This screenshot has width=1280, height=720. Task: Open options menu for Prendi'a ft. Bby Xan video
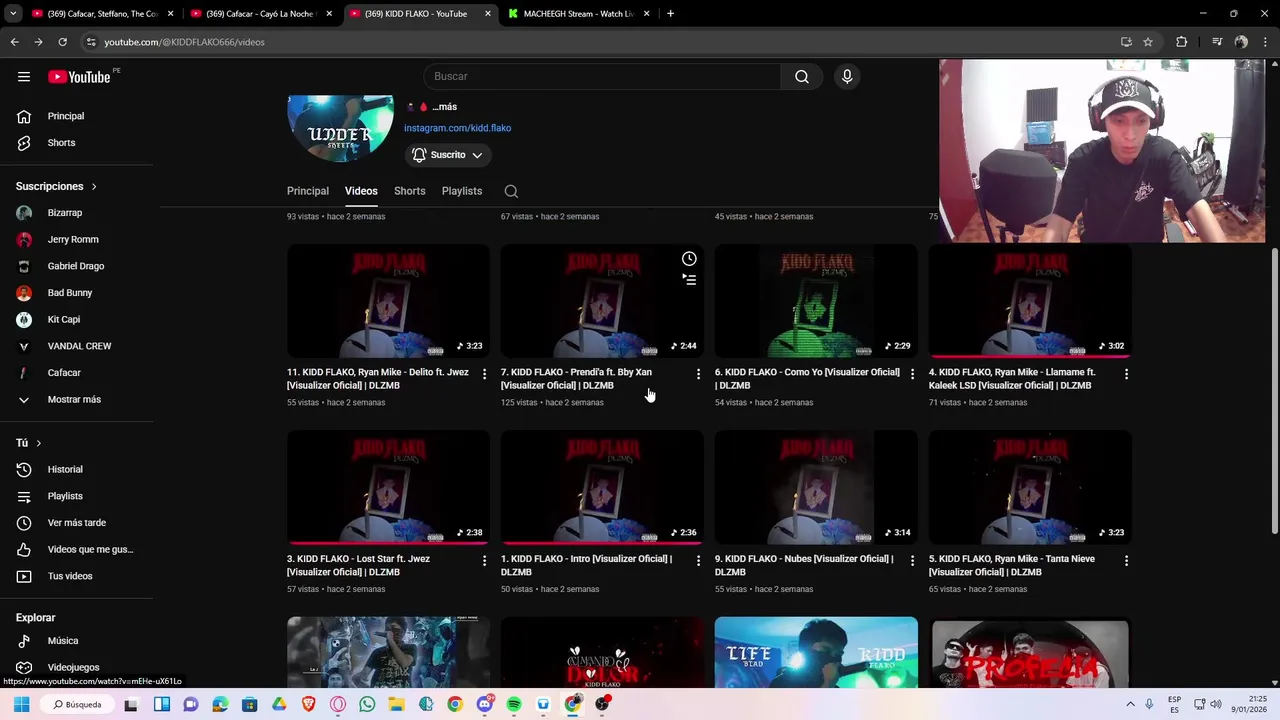click(698, 374)
